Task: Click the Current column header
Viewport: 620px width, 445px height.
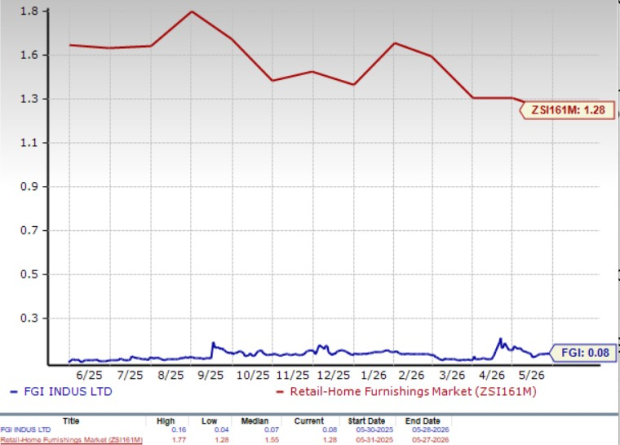Action: 309,421
